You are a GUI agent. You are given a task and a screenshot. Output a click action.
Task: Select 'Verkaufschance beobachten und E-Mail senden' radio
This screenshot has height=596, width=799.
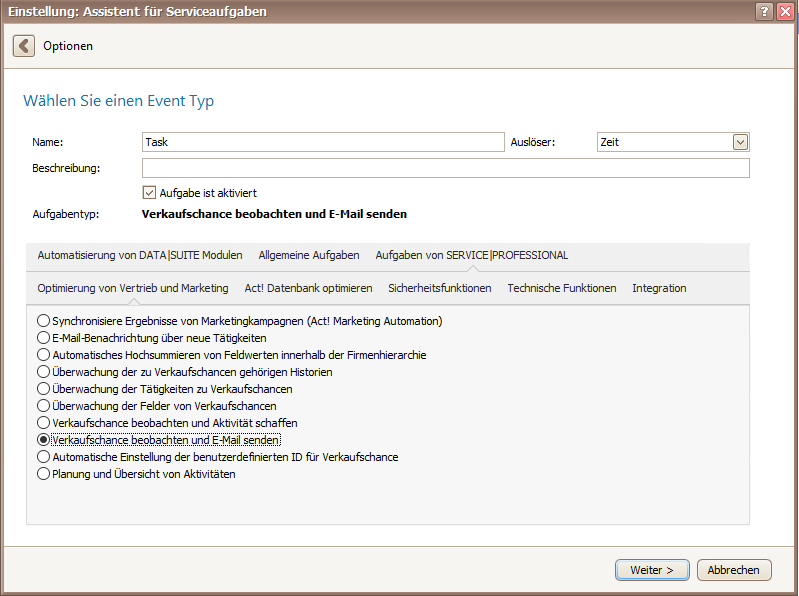(43, 440)
